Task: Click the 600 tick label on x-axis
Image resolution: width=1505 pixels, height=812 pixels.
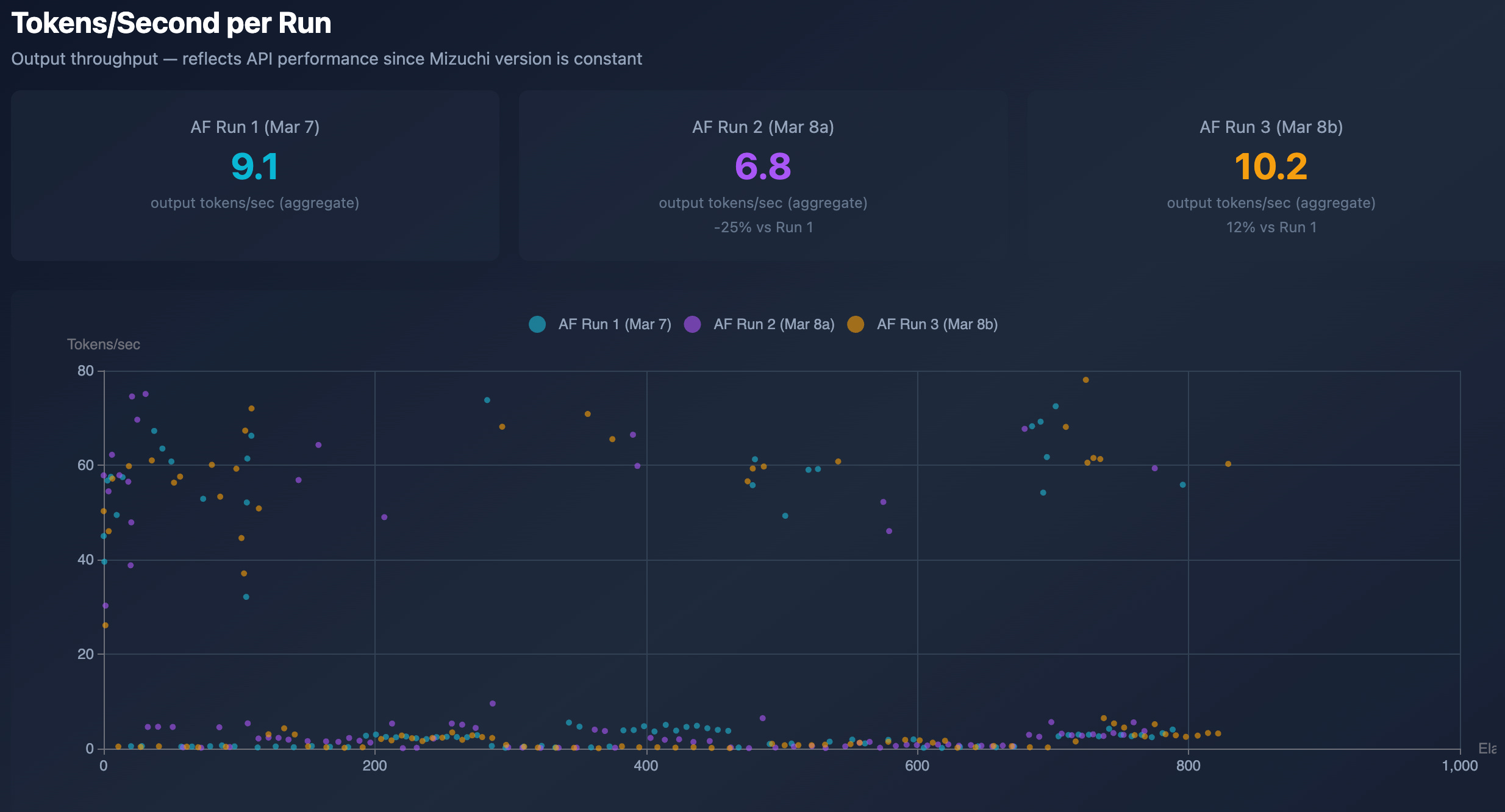Action: (917, 766)
